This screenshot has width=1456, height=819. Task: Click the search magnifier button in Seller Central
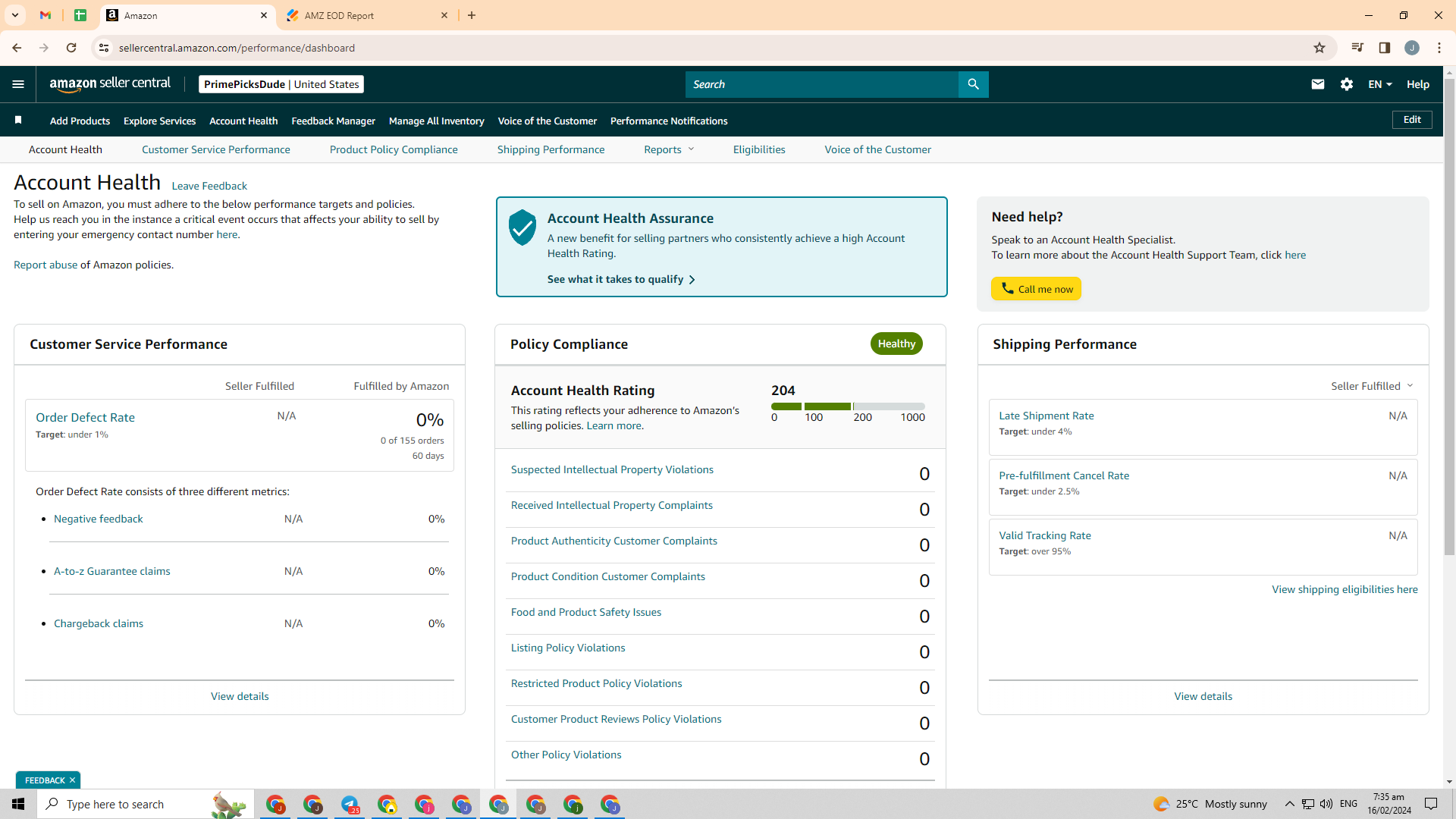pos(974,84)
